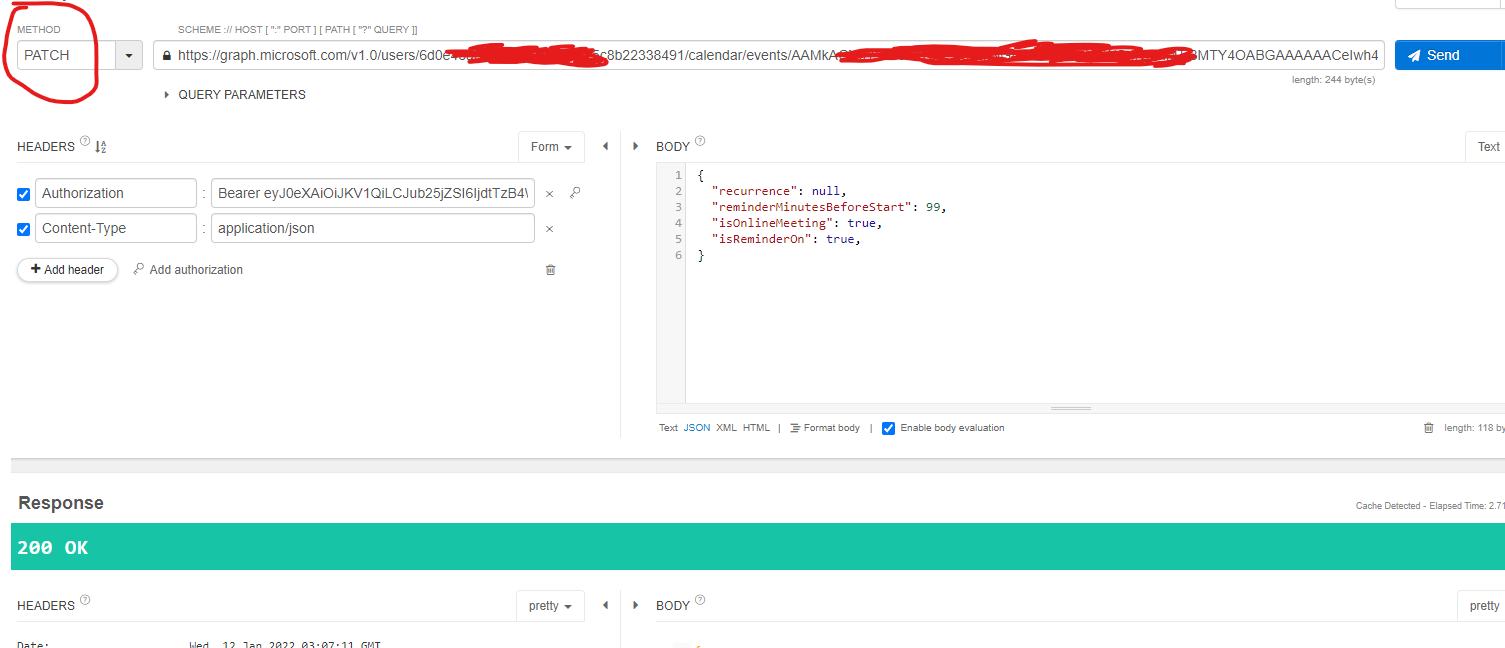Open the pretty dropdown for response body
The height and width of the screenshot is (648, 1505).
click(x=1482, y=606)
